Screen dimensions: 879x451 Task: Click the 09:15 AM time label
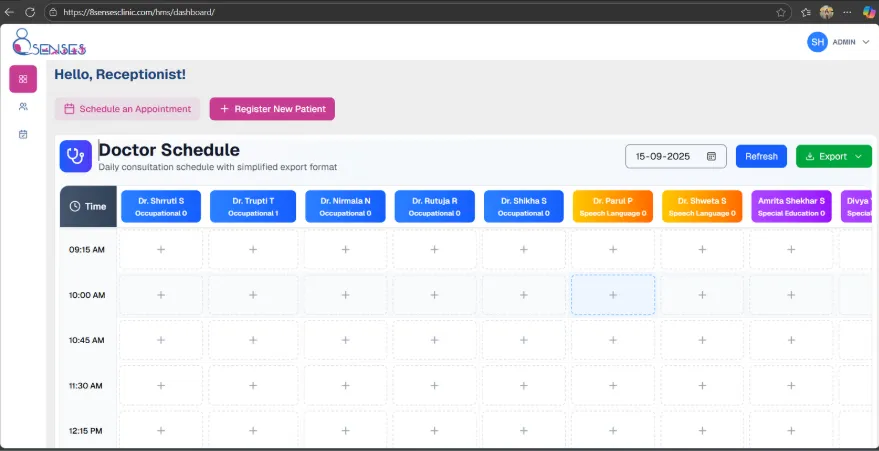tap(87, 250)
